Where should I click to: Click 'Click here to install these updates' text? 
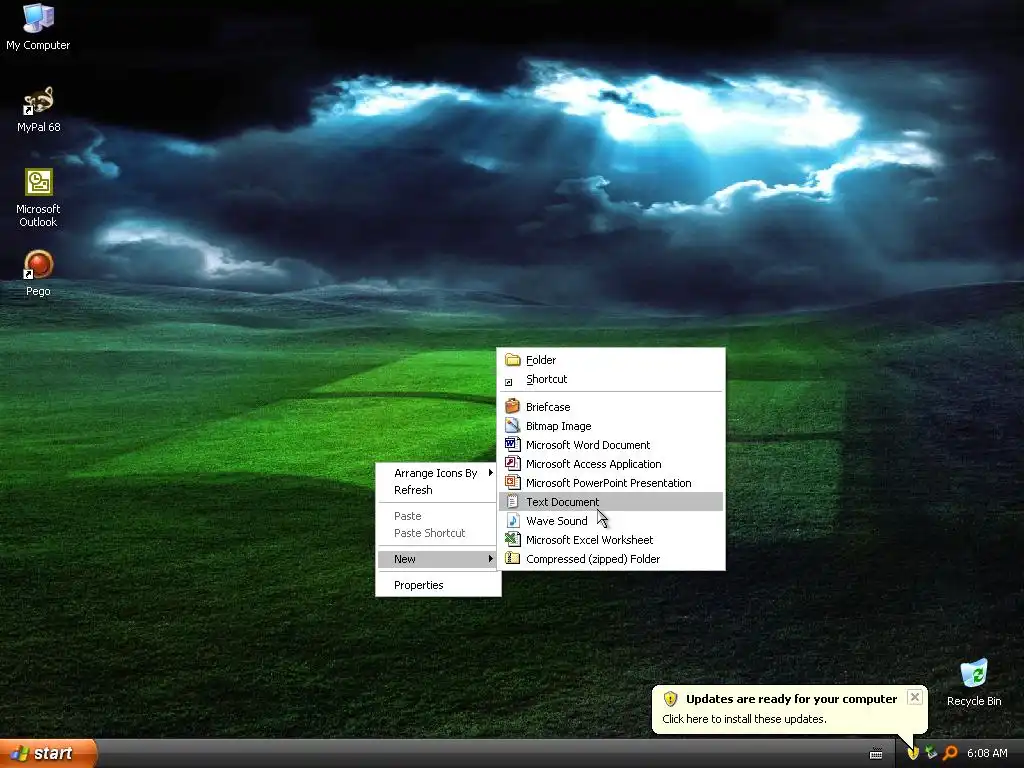[744, 719]
